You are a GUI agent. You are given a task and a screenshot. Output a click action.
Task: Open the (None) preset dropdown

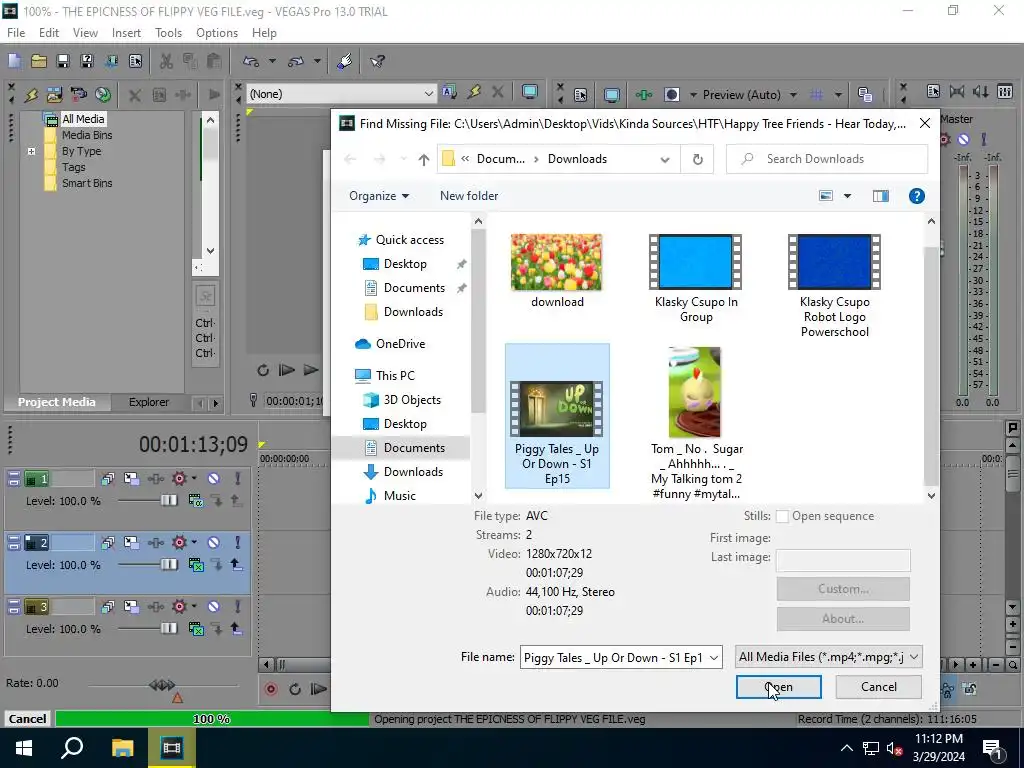pyautogui.click(x=428, y=94)
